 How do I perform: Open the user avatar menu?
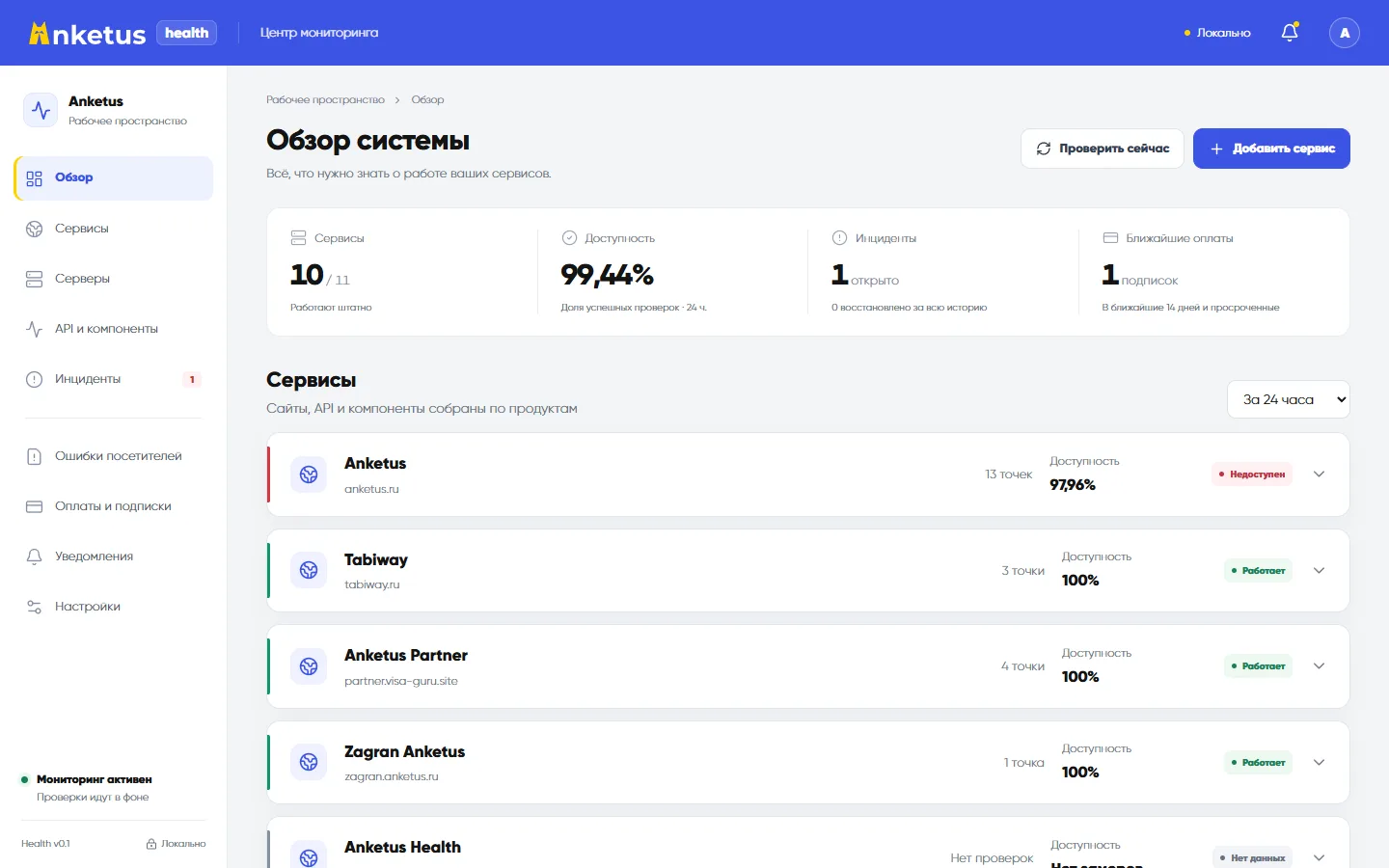point(1345,33)
